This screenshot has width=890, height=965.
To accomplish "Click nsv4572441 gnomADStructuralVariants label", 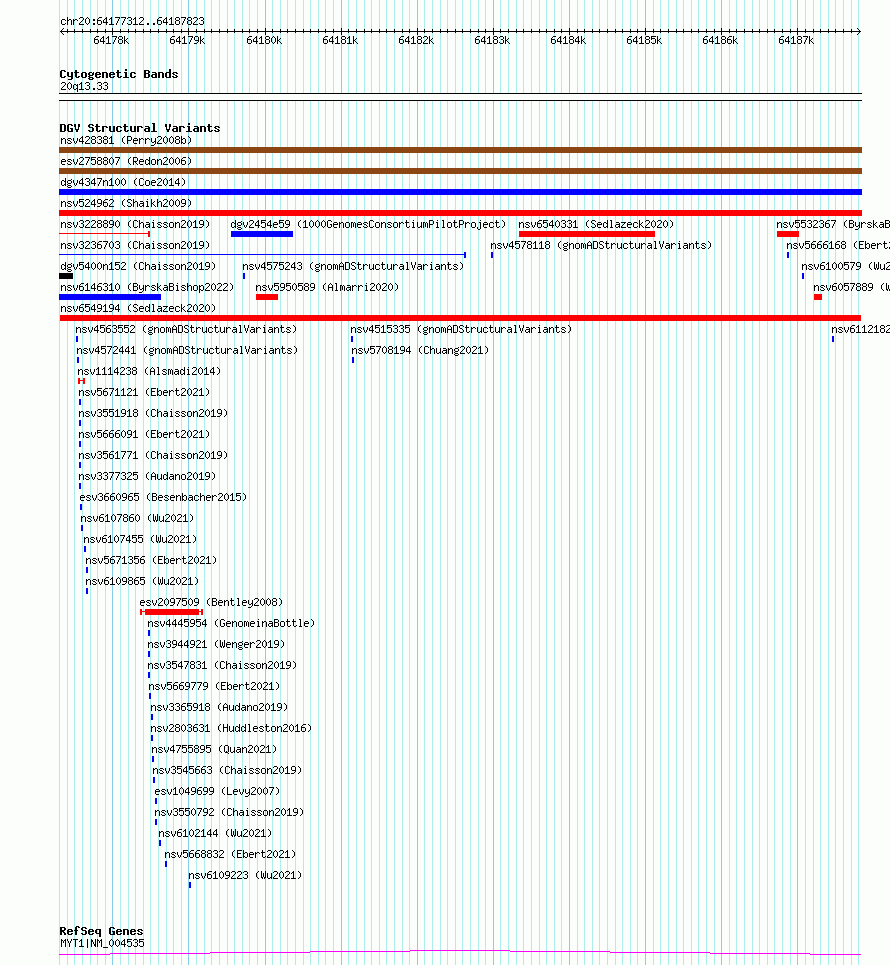I will pyautogui.click(x=187, y=350).
